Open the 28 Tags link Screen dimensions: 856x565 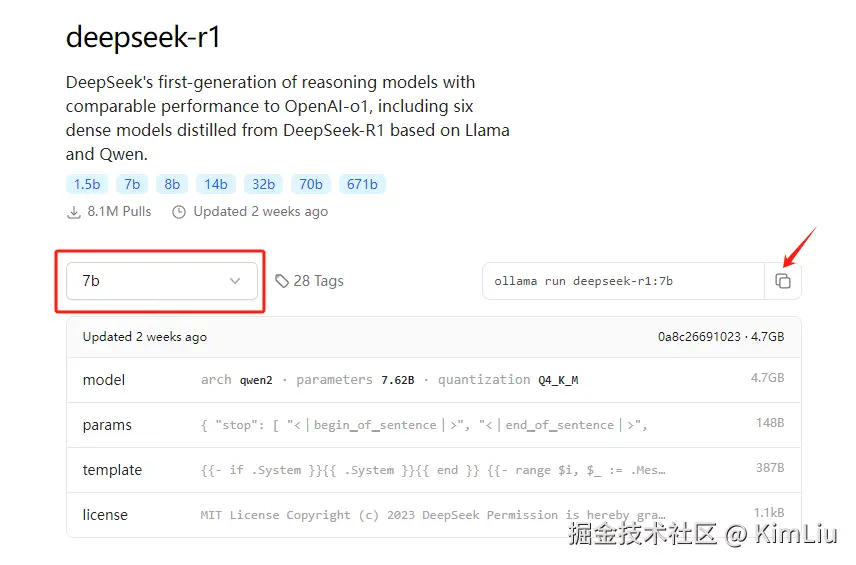point(318,281)
